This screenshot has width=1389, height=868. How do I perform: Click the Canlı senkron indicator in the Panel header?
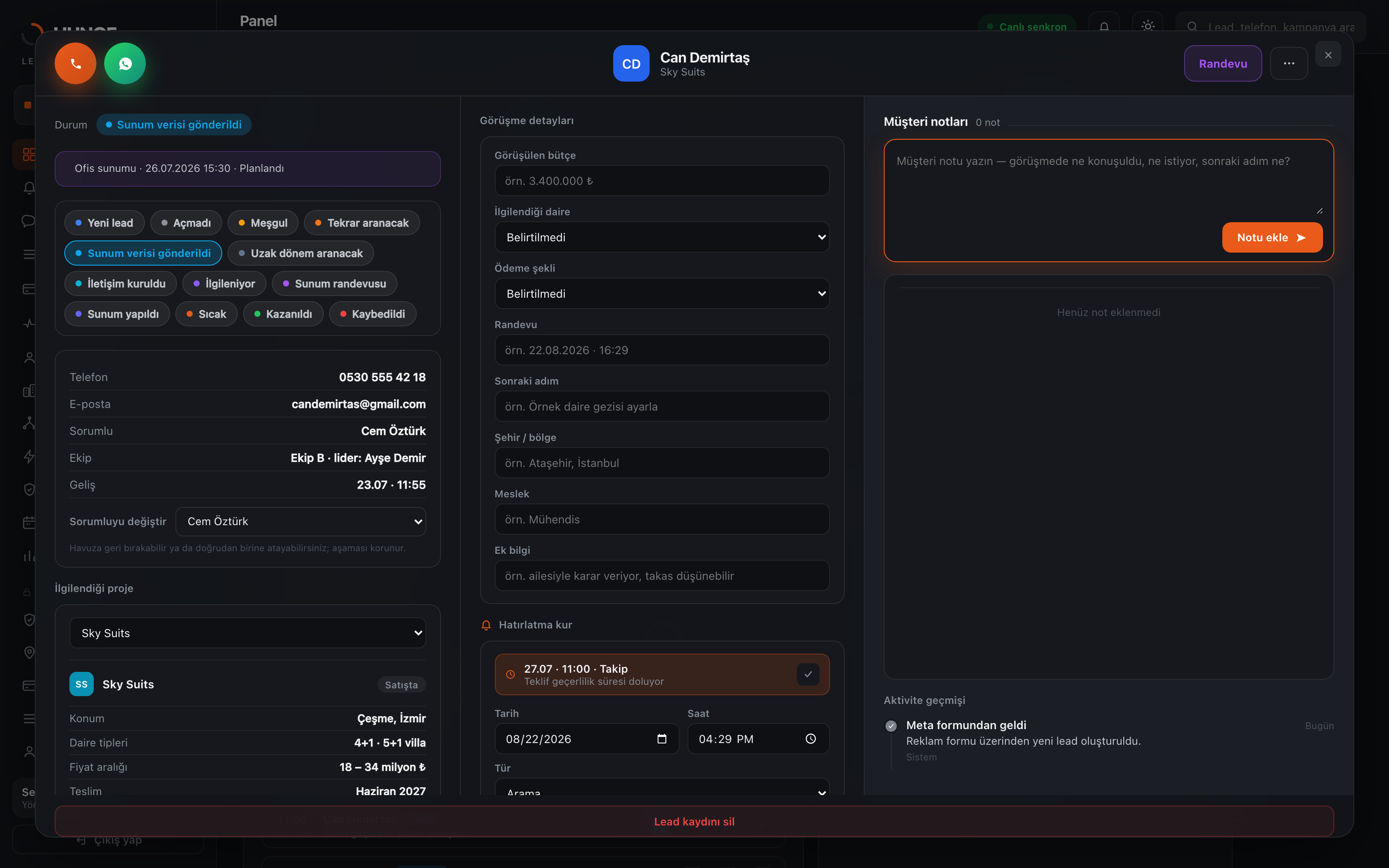(x=1026, y=27)
